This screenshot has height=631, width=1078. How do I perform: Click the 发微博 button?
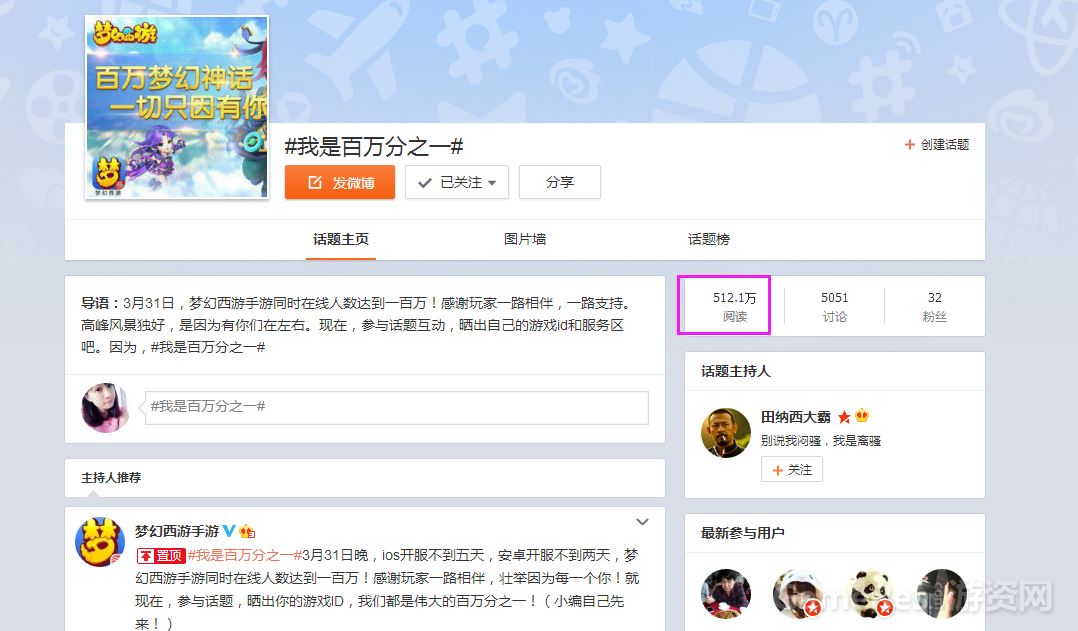pos(340,182)
